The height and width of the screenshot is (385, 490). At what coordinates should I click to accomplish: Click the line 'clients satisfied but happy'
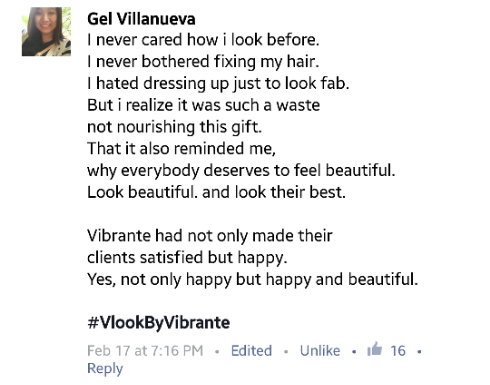187,258
